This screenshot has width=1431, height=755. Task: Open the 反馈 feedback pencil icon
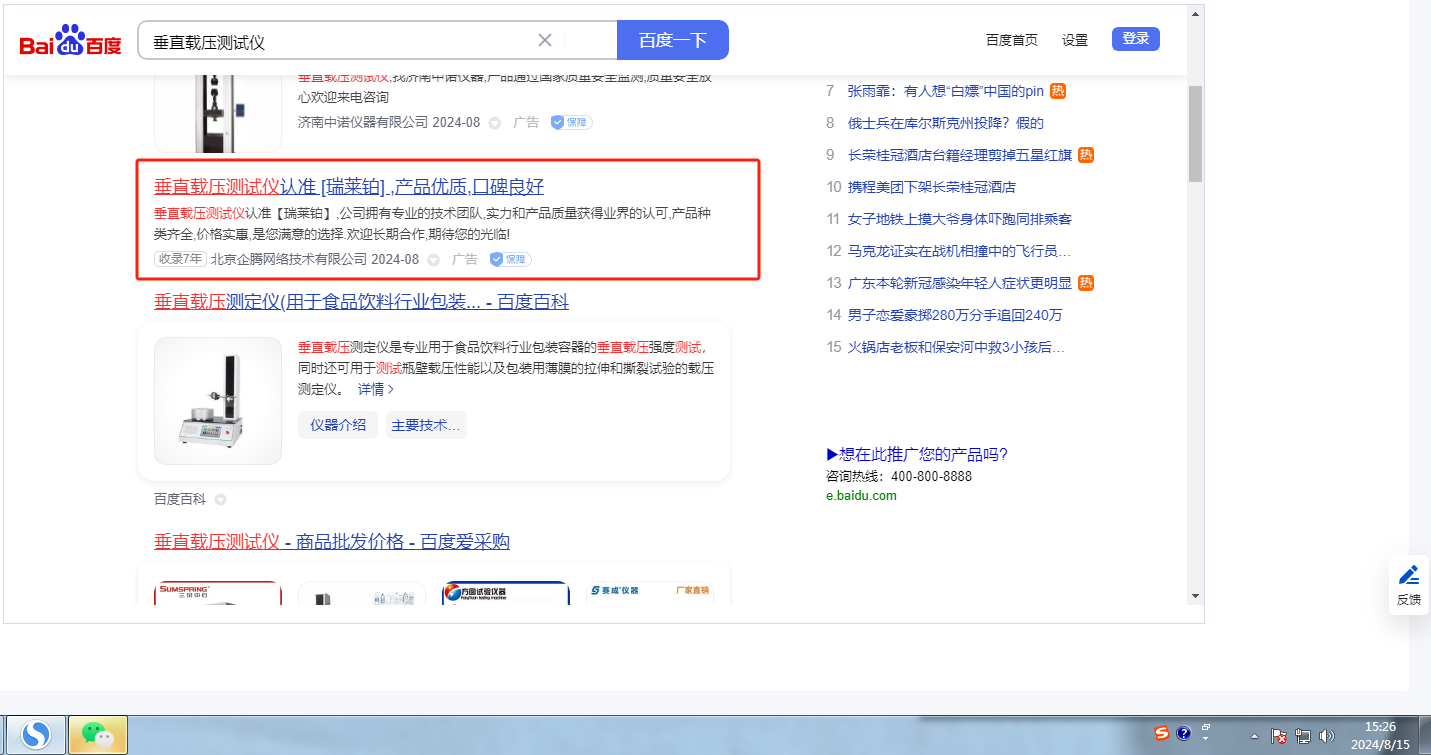tap(1409, 575)
